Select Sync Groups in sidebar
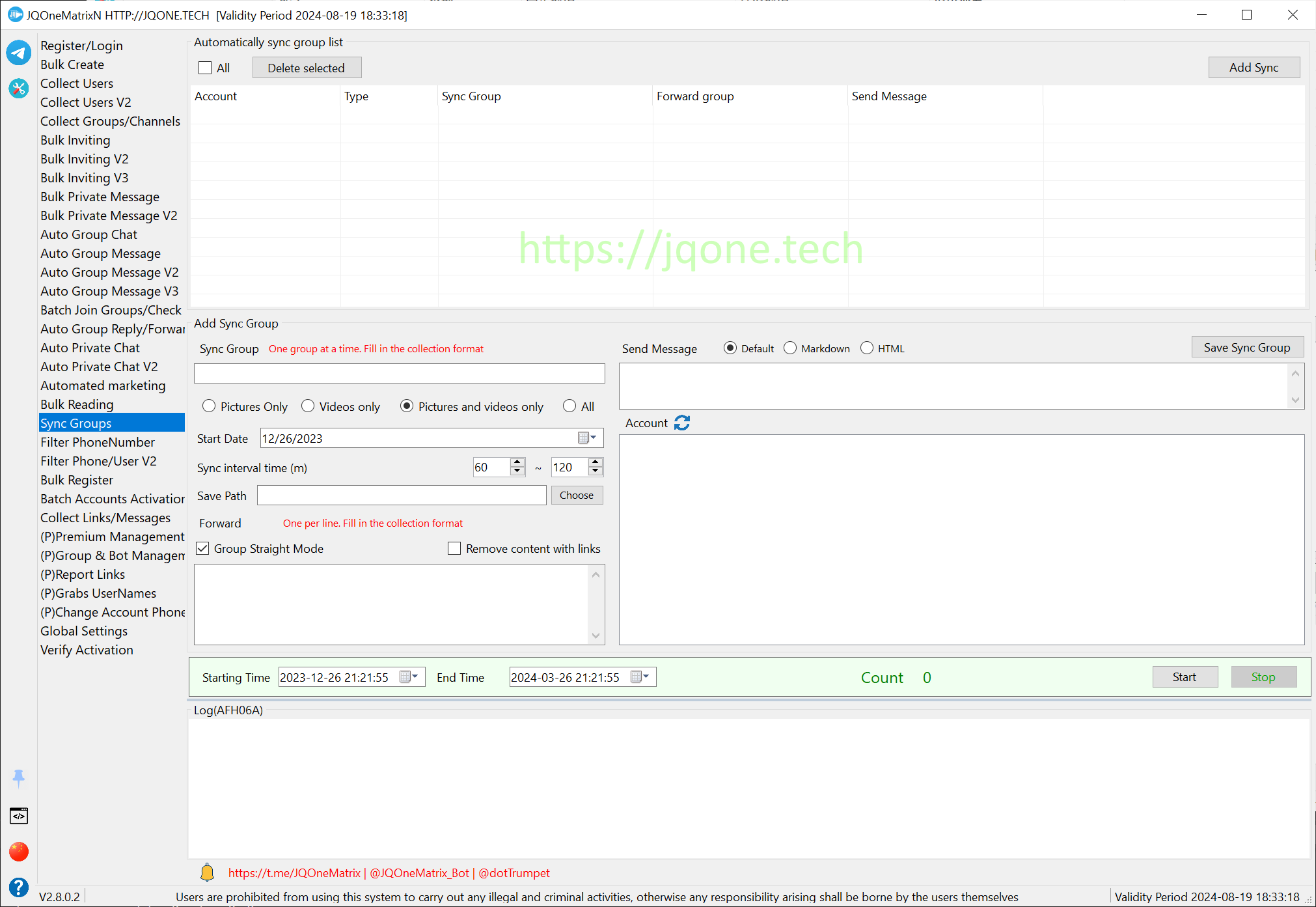Image resolution: width=1316 pixels, height=907 pixels. click(x=112, y=423)
